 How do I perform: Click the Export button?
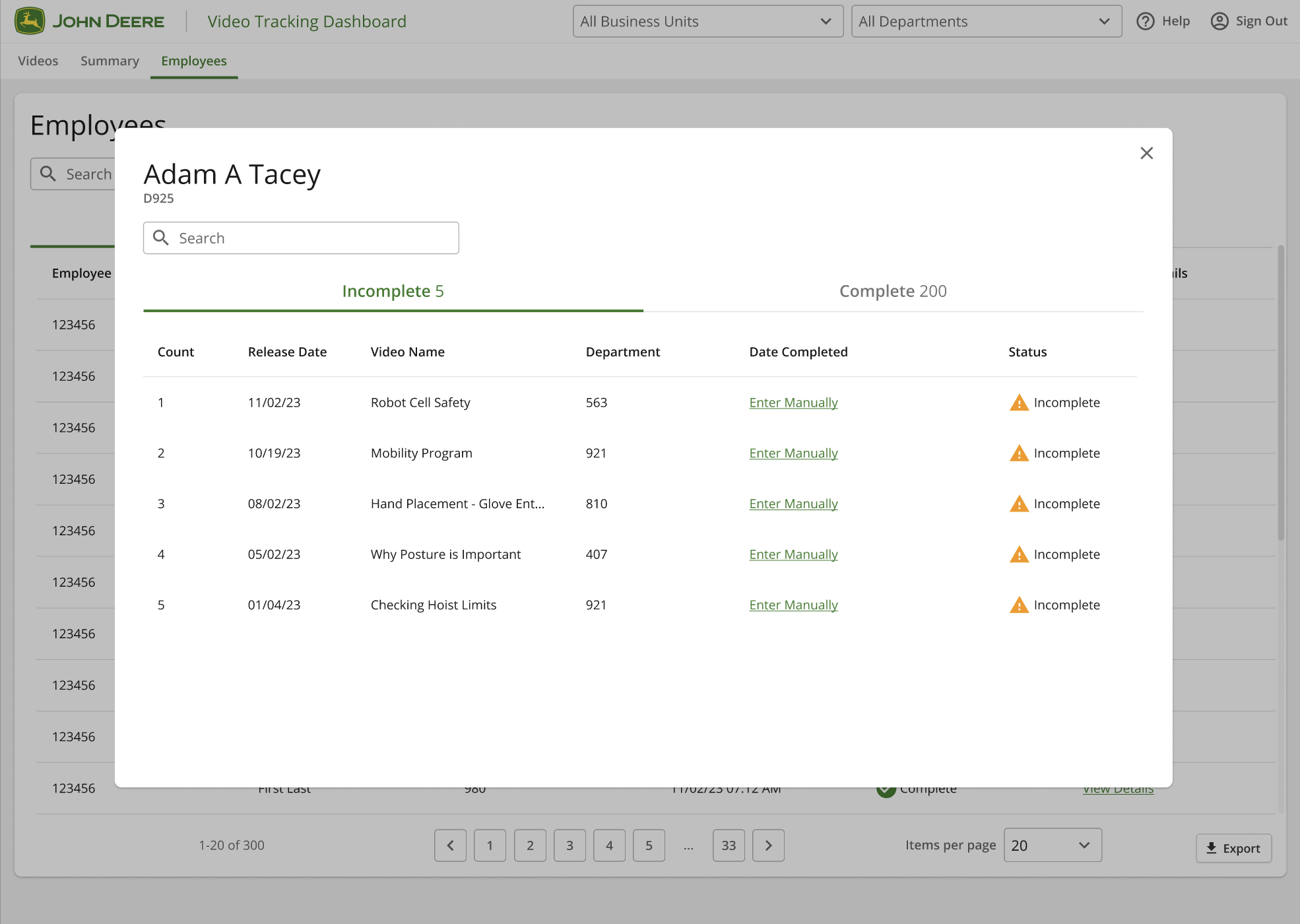tap(1233, 848)
